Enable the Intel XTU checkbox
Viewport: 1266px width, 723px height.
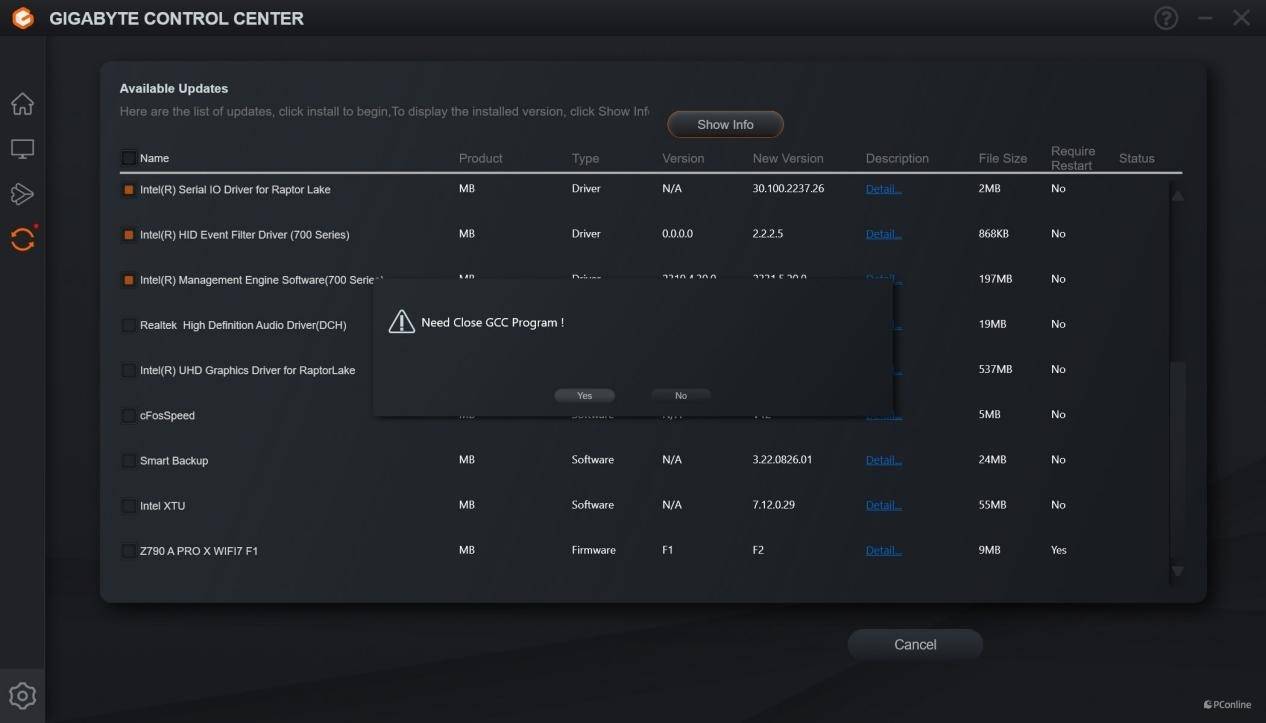point(129,506)
